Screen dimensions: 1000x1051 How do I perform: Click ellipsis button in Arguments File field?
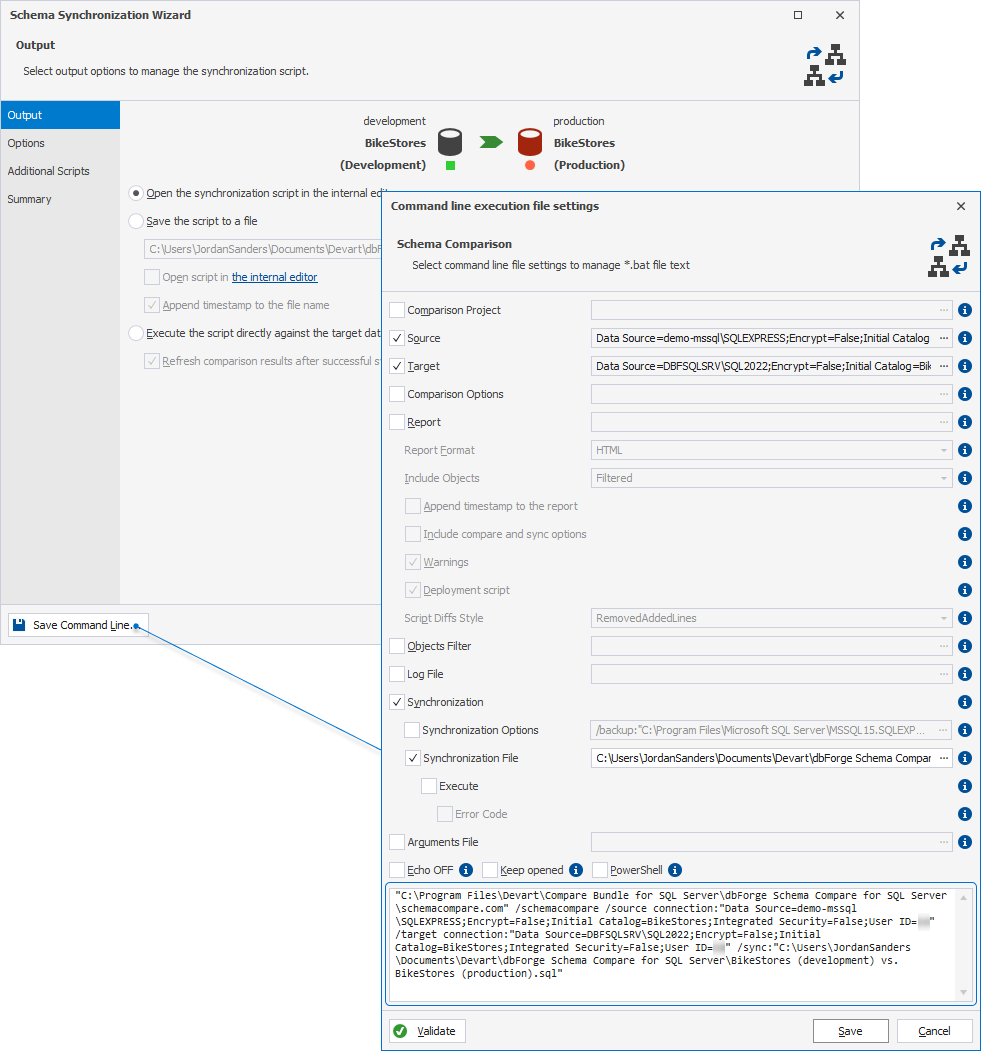point(944,842)
